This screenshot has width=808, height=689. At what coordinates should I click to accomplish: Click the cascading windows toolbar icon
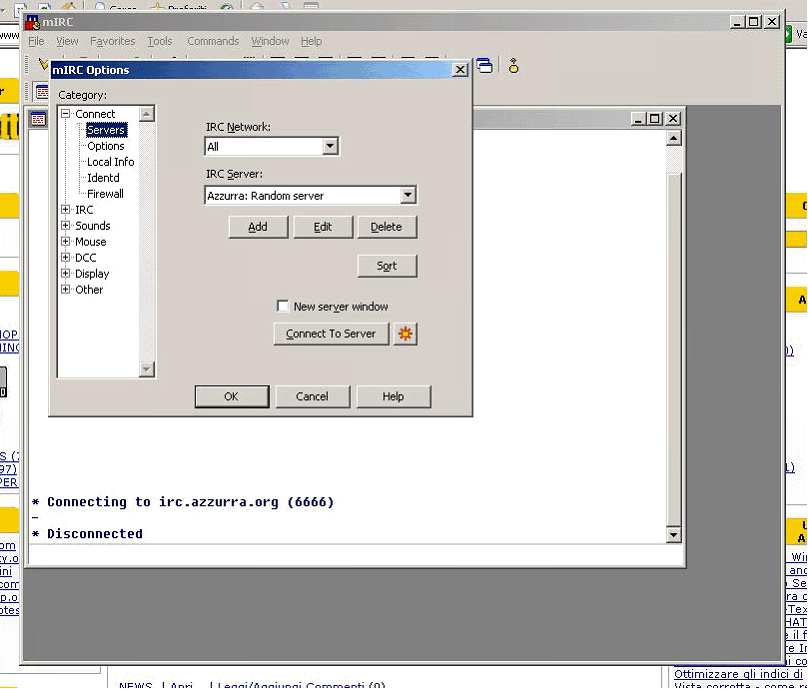(x=484, y=65)
